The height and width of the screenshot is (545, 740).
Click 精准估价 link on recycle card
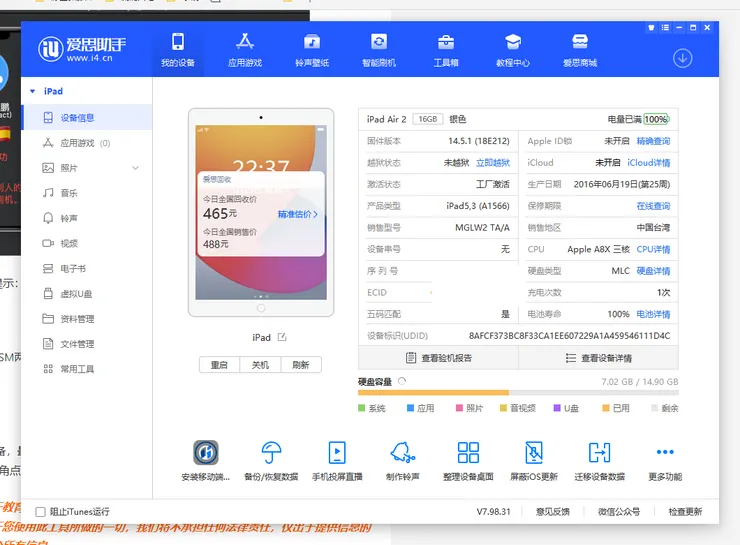coord(297,214)
